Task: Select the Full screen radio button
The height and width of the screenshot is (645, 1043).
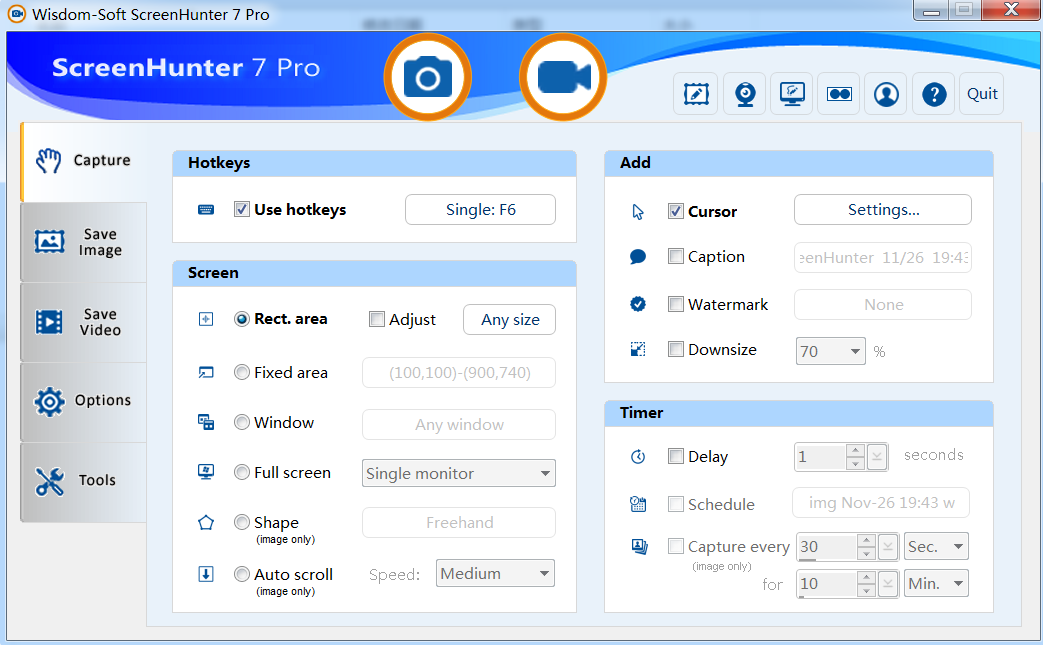Action: coord(242,472)
